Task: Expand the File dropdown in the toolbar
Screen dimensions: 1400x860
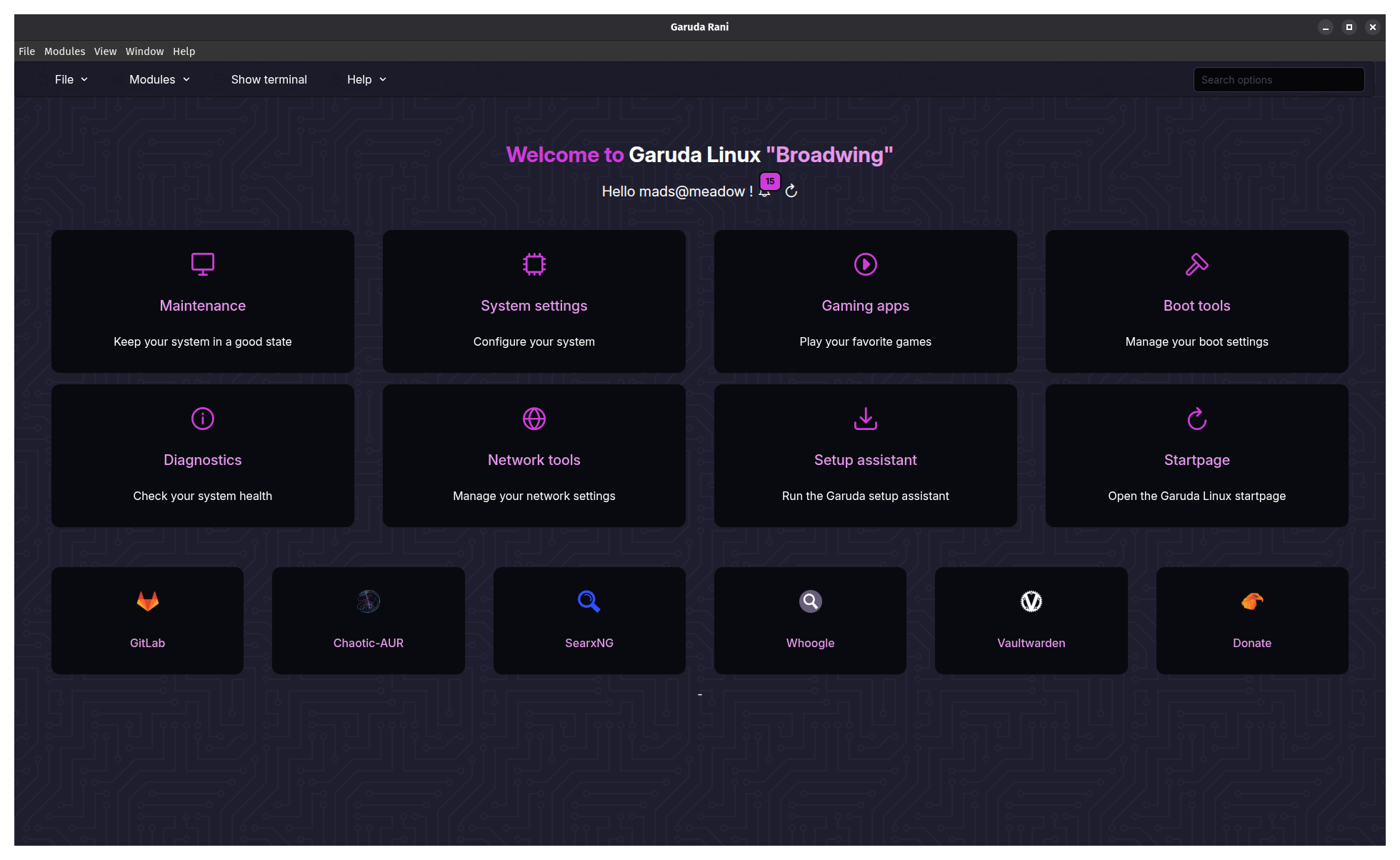Action: click(71, 79)
